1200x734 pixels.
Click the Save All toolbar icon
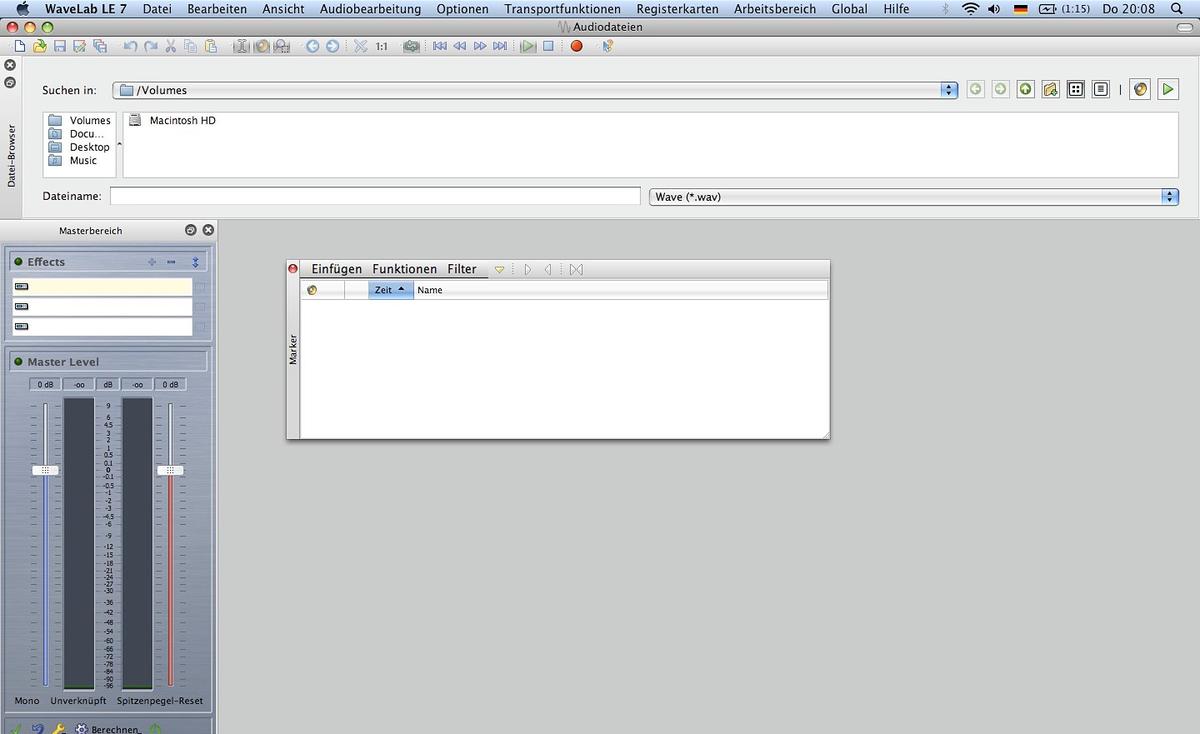tap(99, 46)
